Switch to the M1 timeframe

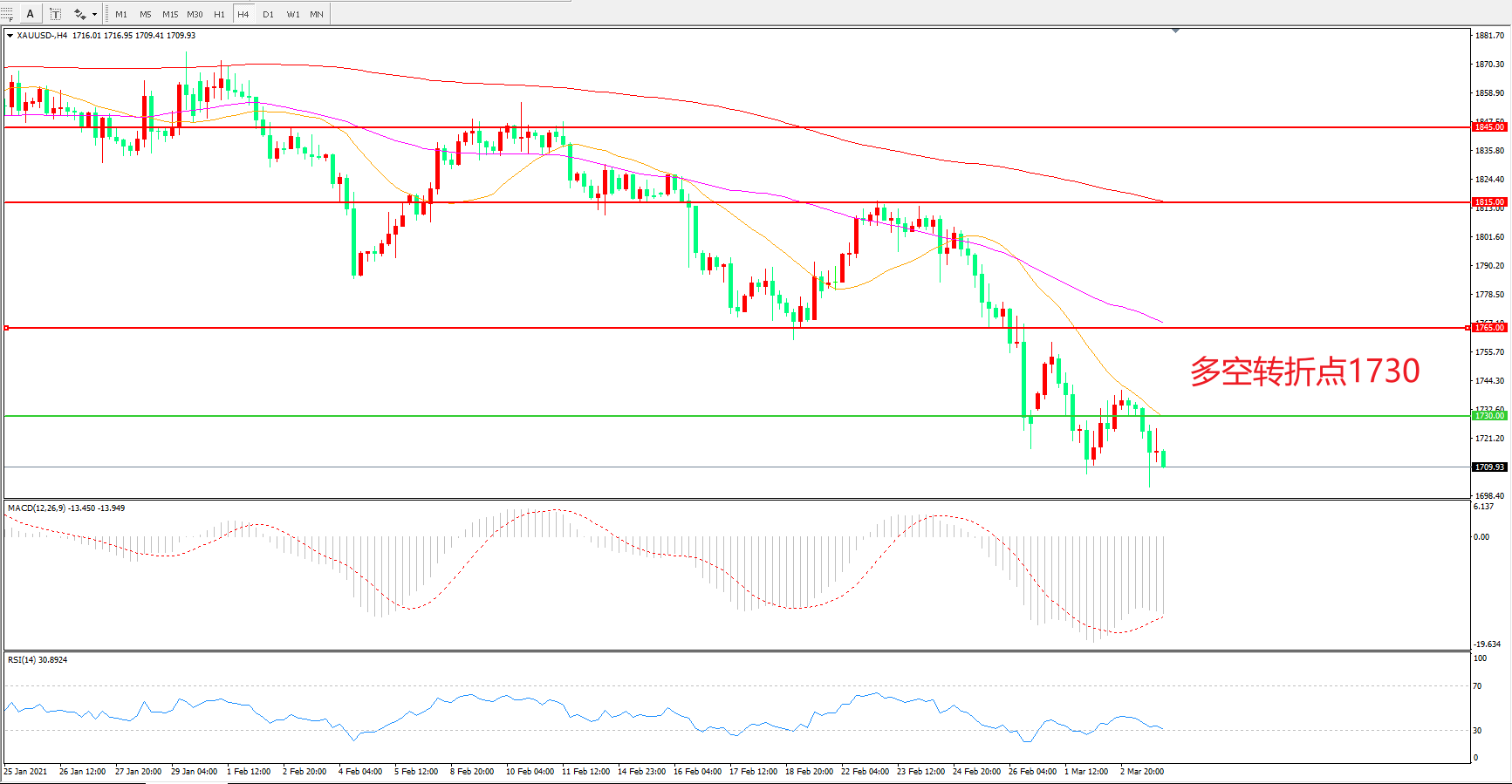[x=121, y=14]
